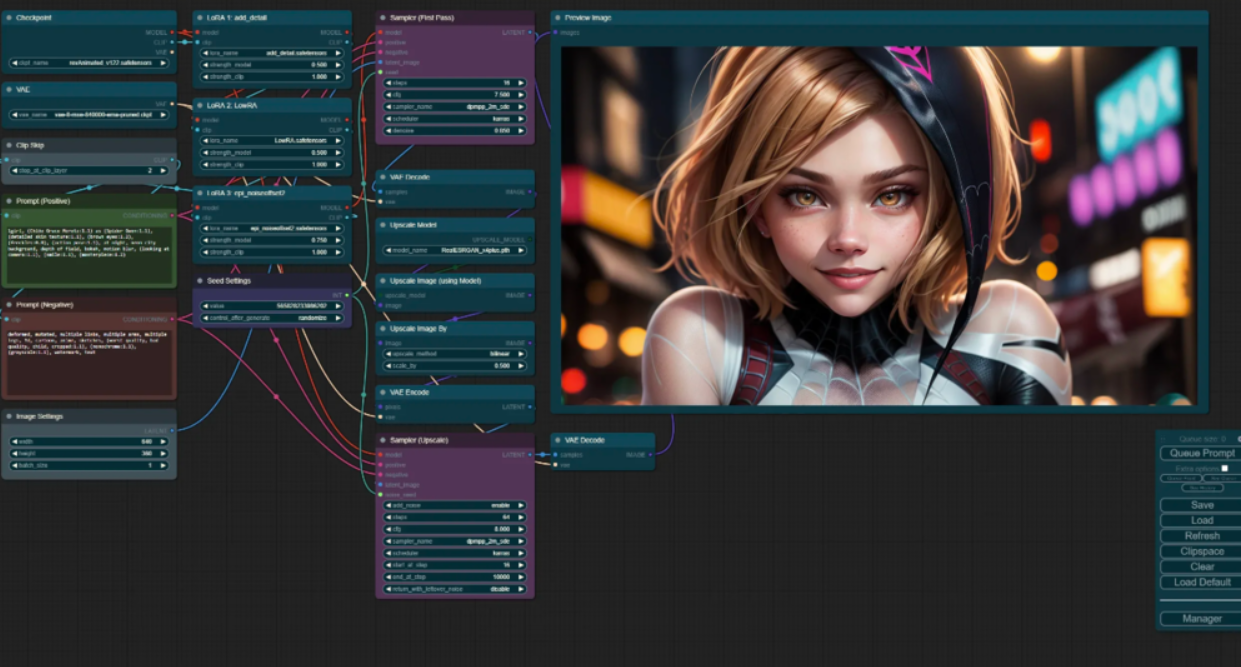Open the ckpt_name dropdown in Checkpoint
Viewport: 1241px width, 667px height.
click(90, 62)
